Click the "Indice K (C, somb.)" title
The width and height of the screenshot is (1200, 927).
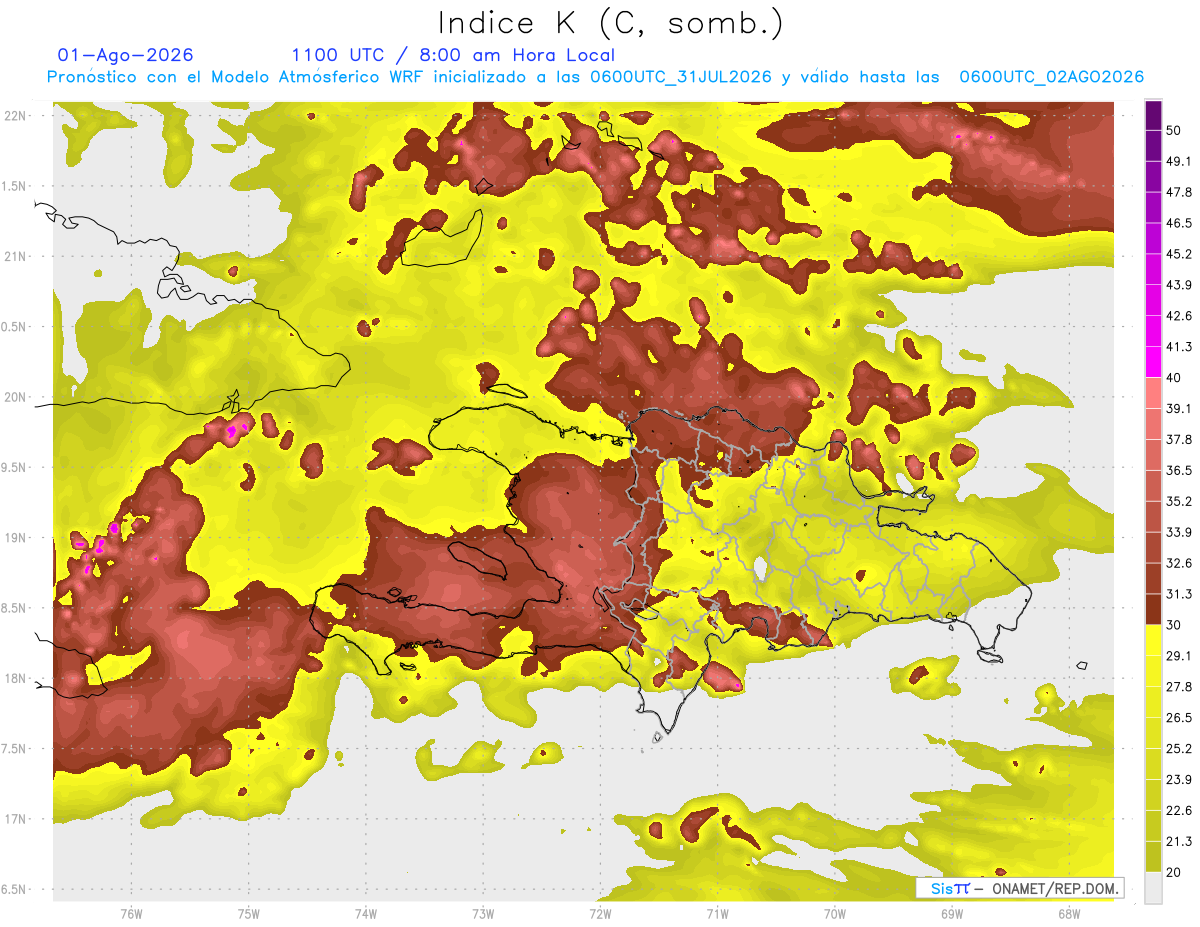(611, 23)
